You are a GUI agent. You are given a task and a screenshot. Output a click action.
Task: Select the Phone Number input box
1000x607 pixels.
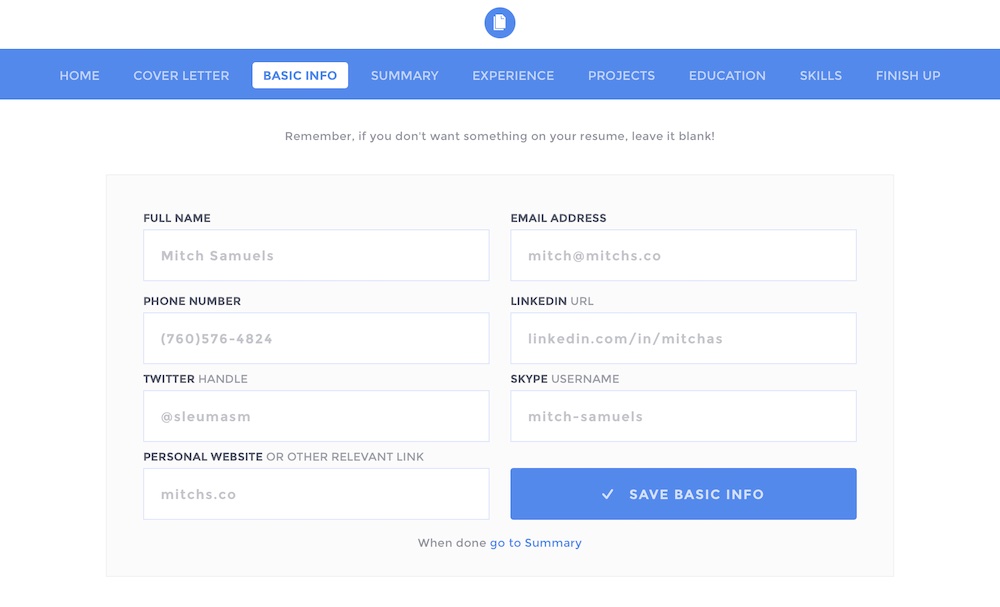316,338
